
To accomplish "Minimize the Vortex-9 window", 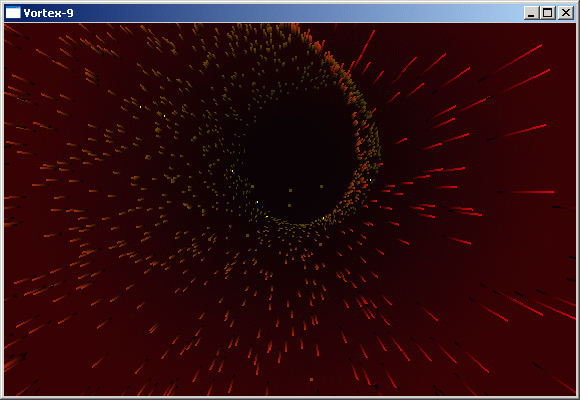I will (x=531, y=13).
